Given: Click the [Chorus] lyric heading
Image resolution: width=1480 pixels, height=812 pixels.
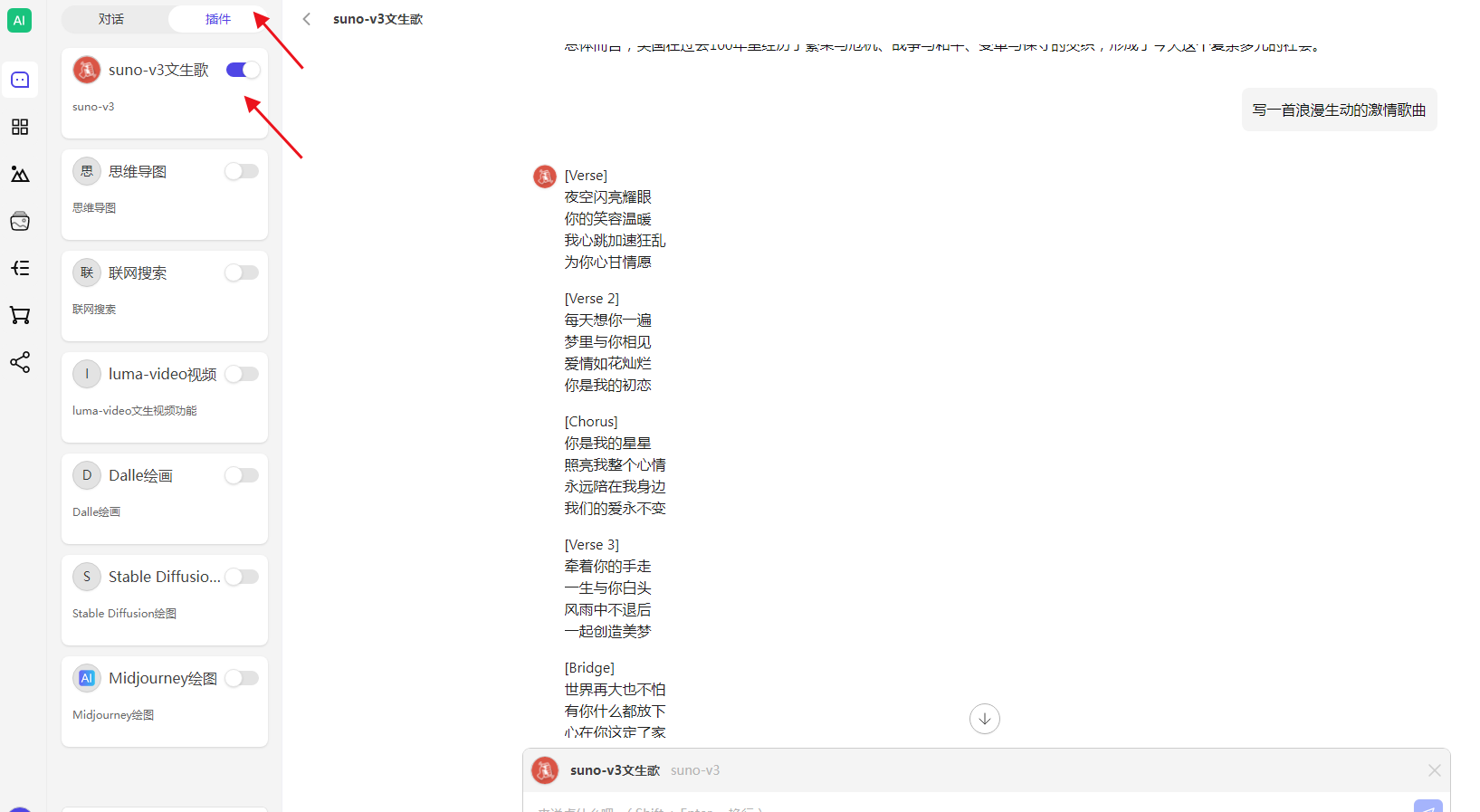Looking at the screenshot, I should point(591,422).
